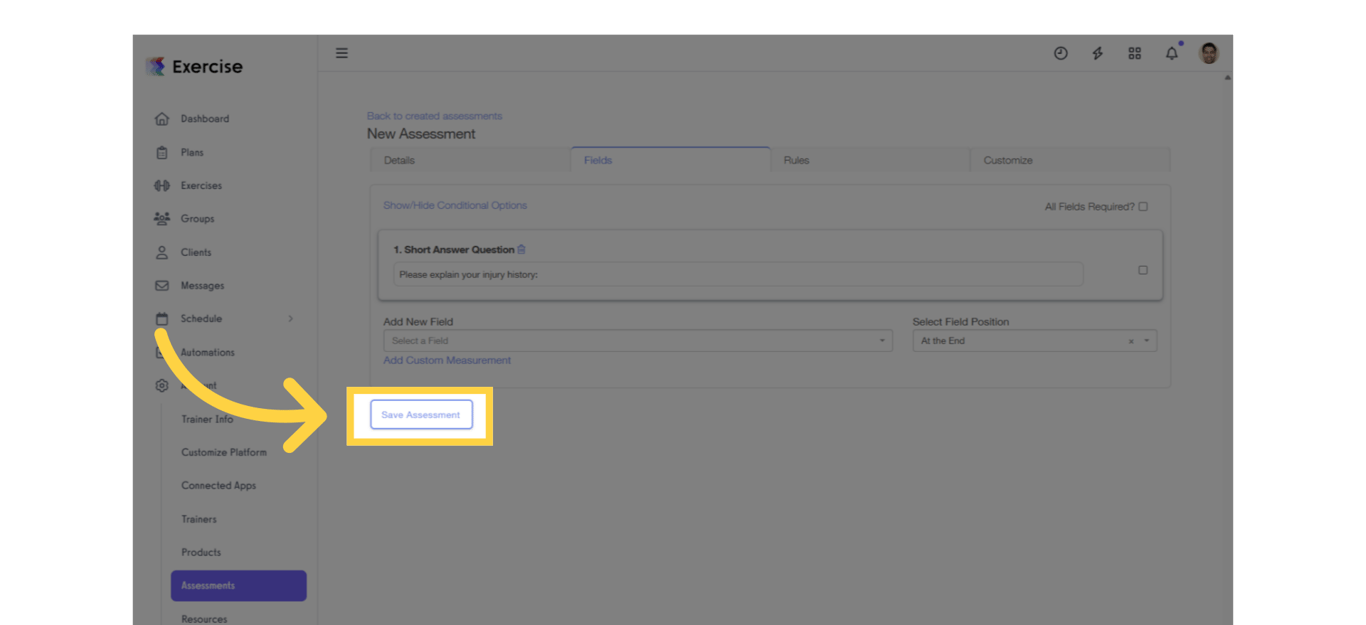Open the apps grid icon in the header
This screenshot has height=625, width=1366.
pos(1134,53)
